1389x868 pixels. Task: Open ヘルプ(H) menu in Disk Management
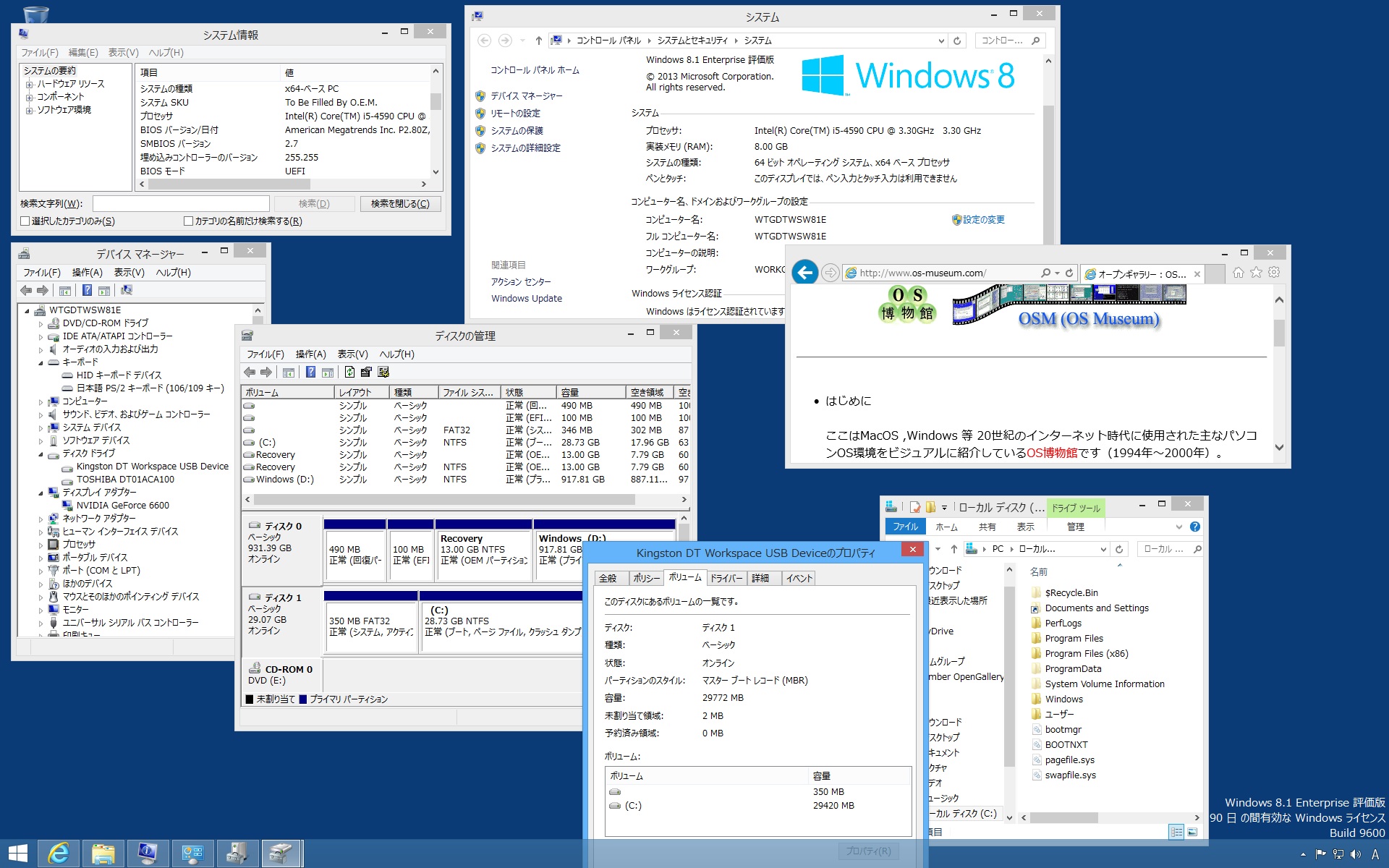click(x=397, y=354)
